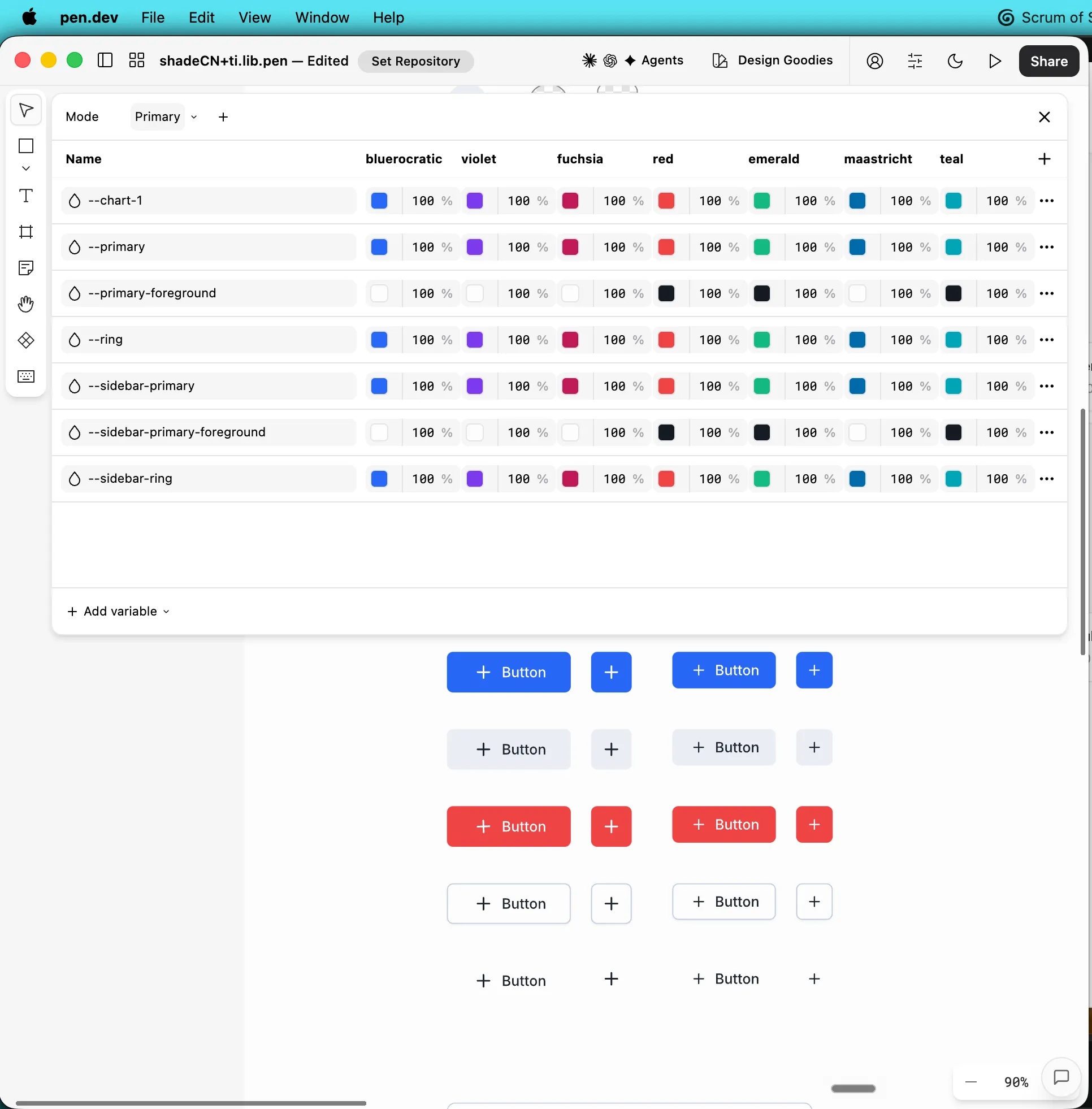Click teal swatch for --sidebar-ring
1092x1109 pixels.
click(953, 479)
